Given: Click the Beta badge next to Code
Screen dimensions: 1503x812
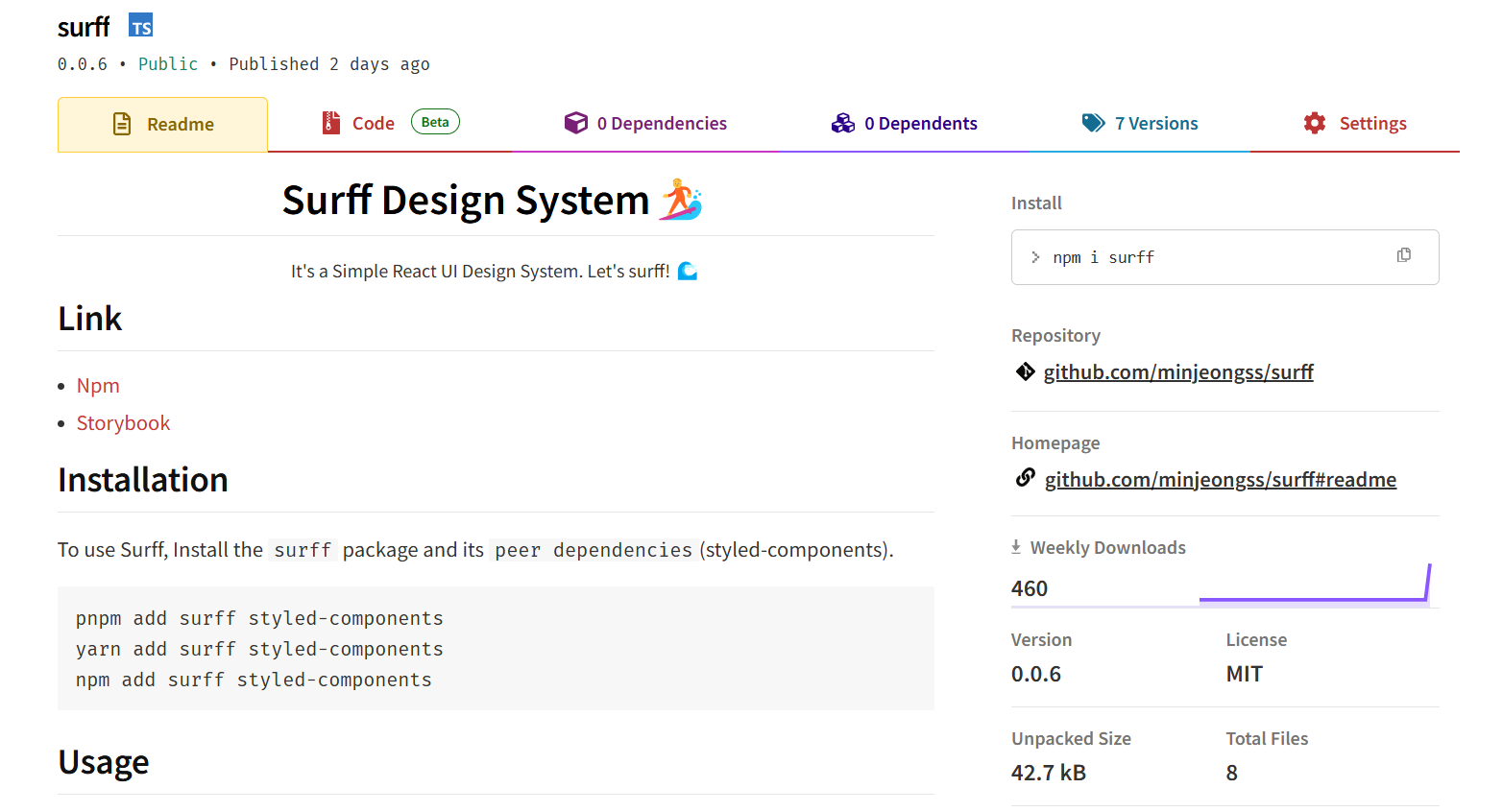Looking at the screenshot, I should click(x=435, y=122).
